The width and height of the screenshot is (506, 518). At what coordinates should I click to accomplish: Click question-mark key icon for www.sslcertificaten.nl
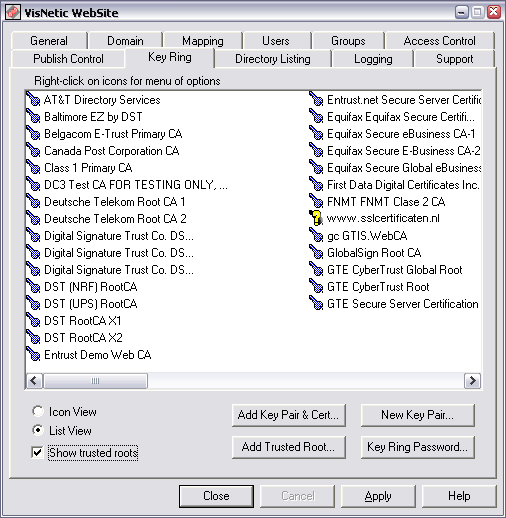point(316,218)
